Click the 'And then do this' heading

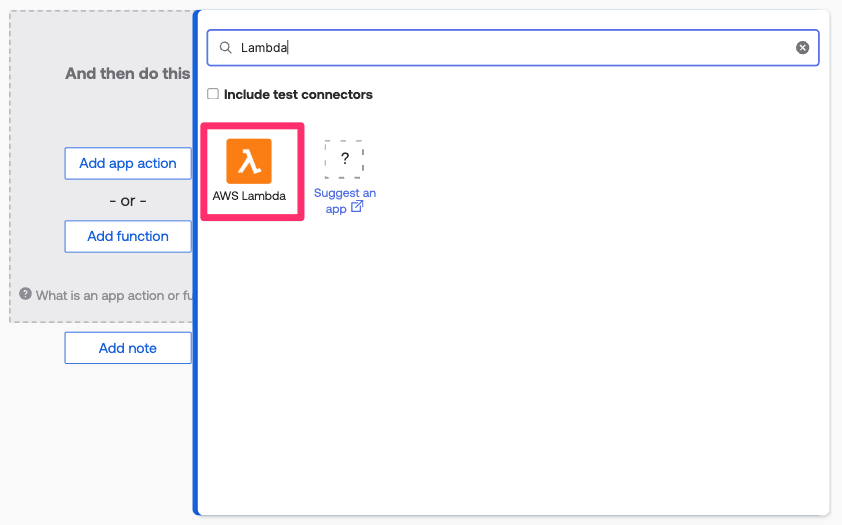coord(128,74)
